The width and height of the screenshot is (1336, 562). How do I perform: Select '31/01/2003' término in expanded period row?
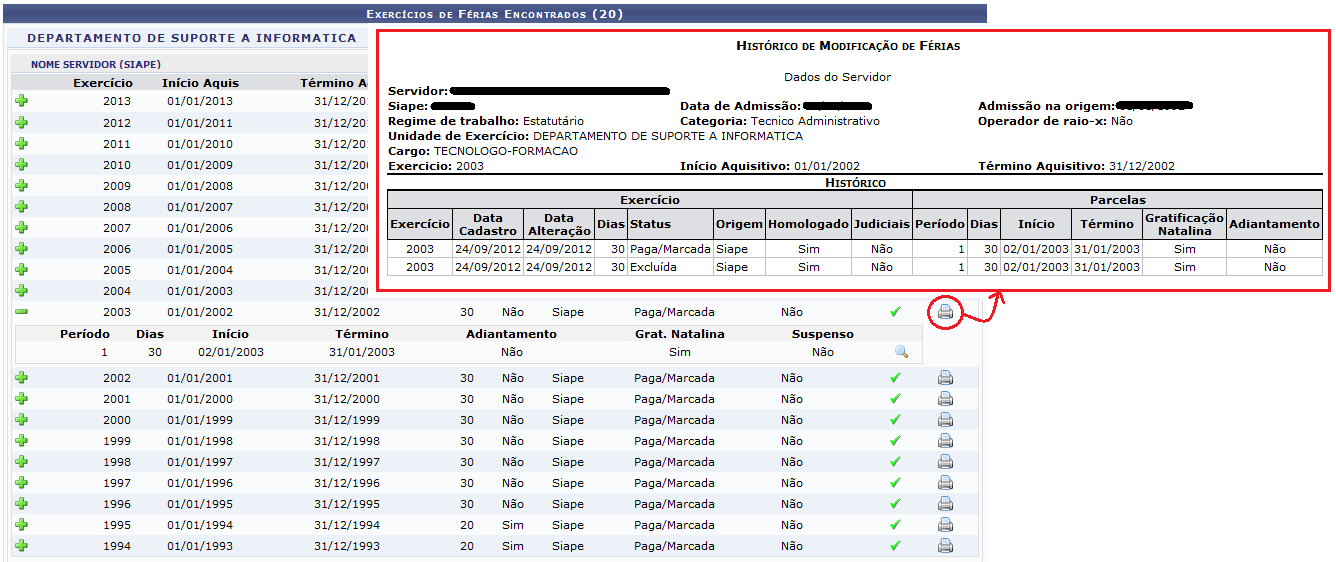362,352
